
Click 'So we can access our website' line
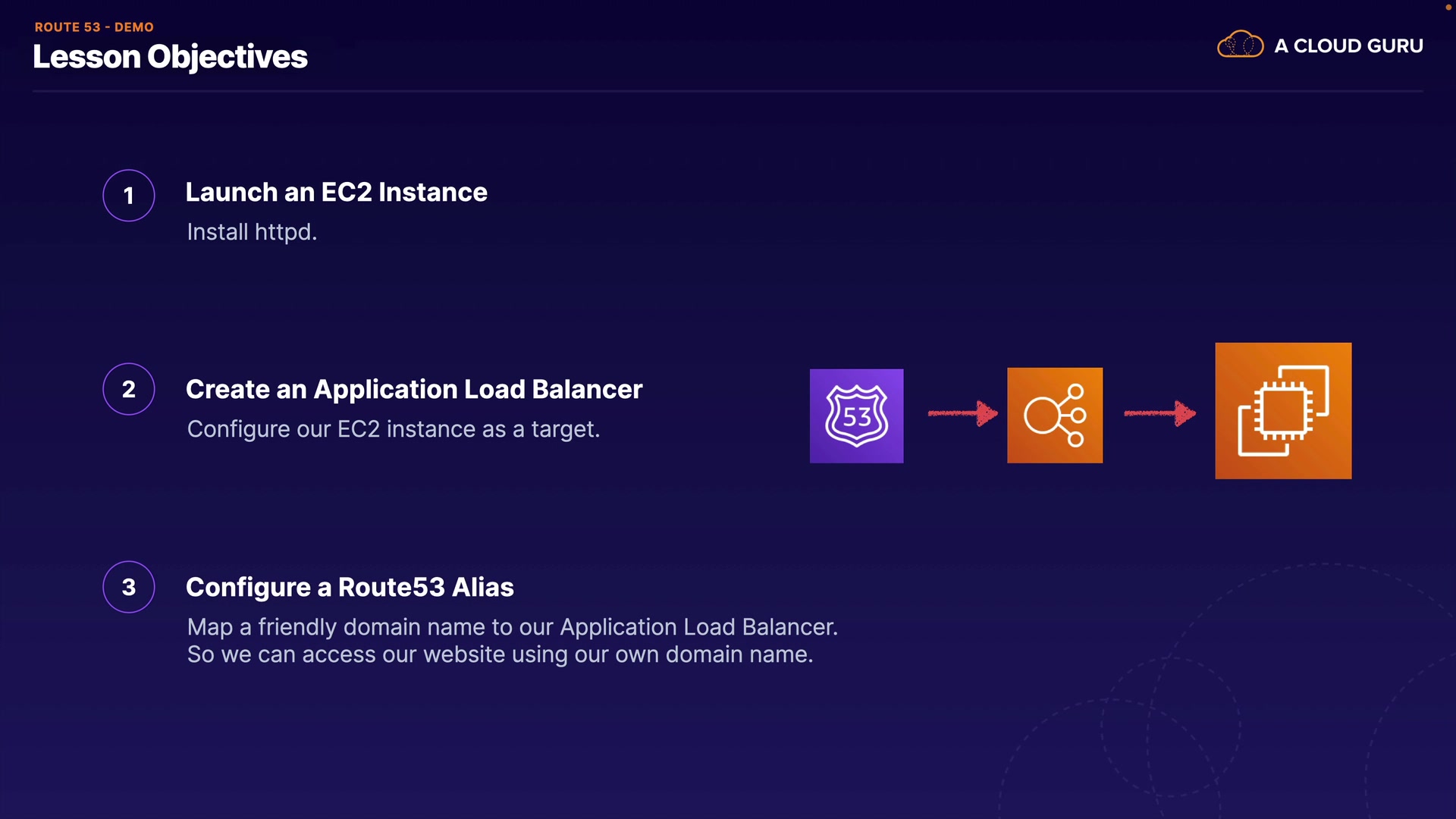[x=500, y=654]
